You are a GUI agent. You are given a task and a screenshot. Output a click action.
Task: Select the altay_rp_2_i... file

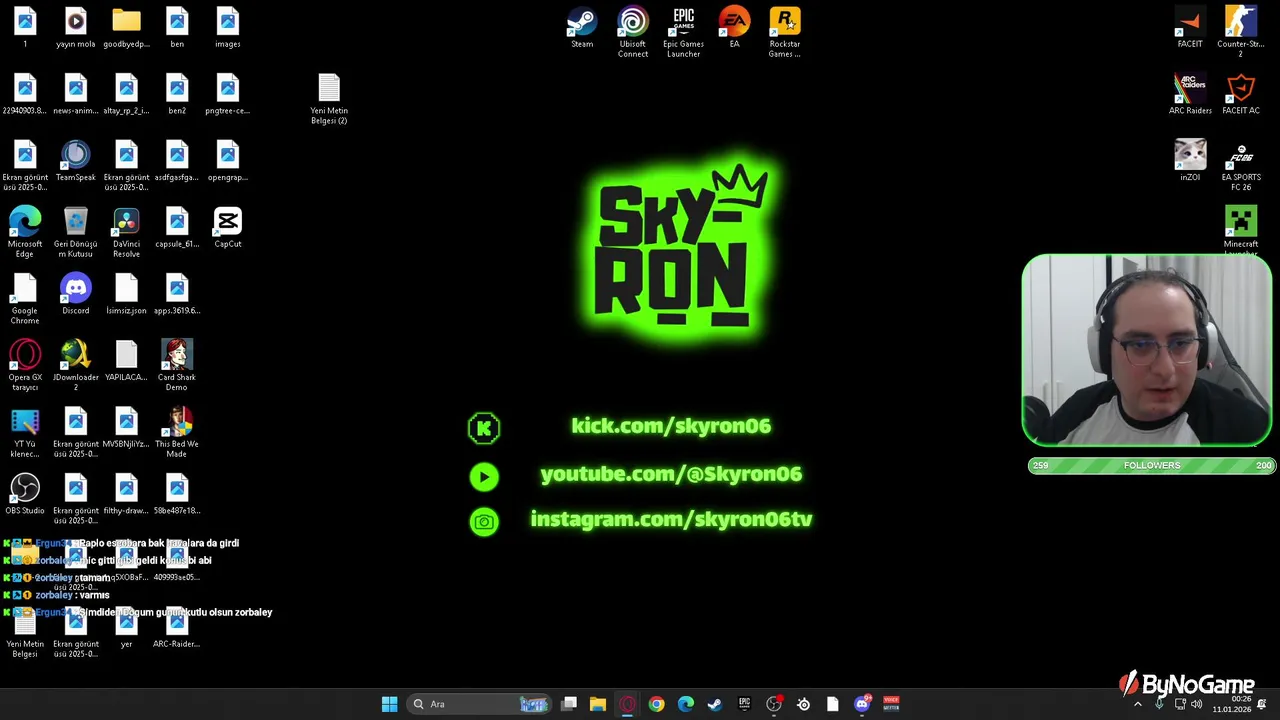click(126, 95)
